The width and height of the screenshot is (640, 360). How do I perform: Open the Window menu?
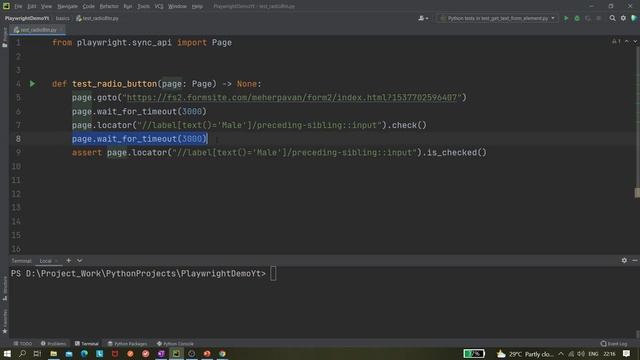(178, 6)
